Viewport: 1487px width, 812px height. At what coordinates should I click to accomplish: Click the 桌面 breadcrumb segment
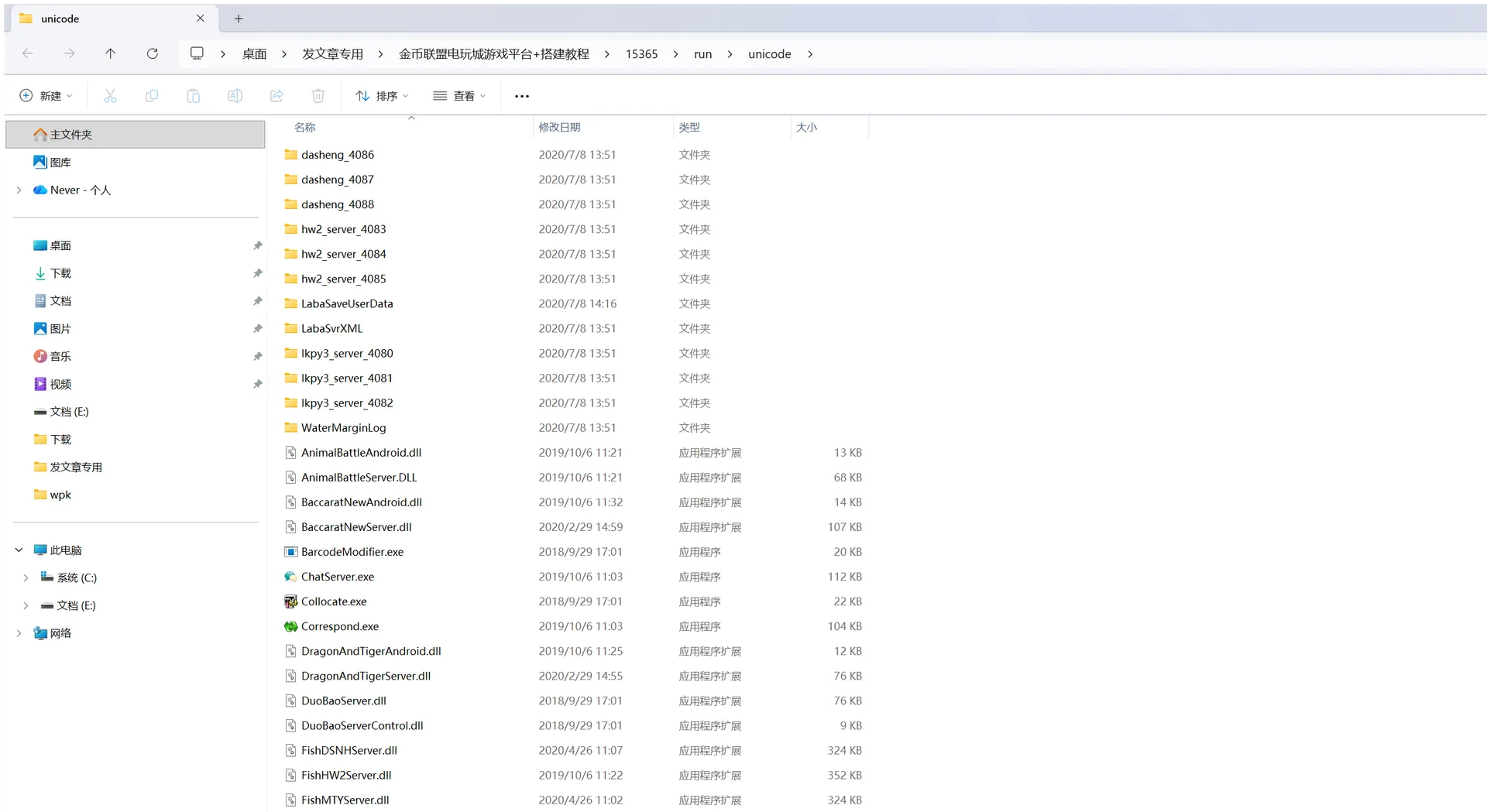click(x=254, y=53)
